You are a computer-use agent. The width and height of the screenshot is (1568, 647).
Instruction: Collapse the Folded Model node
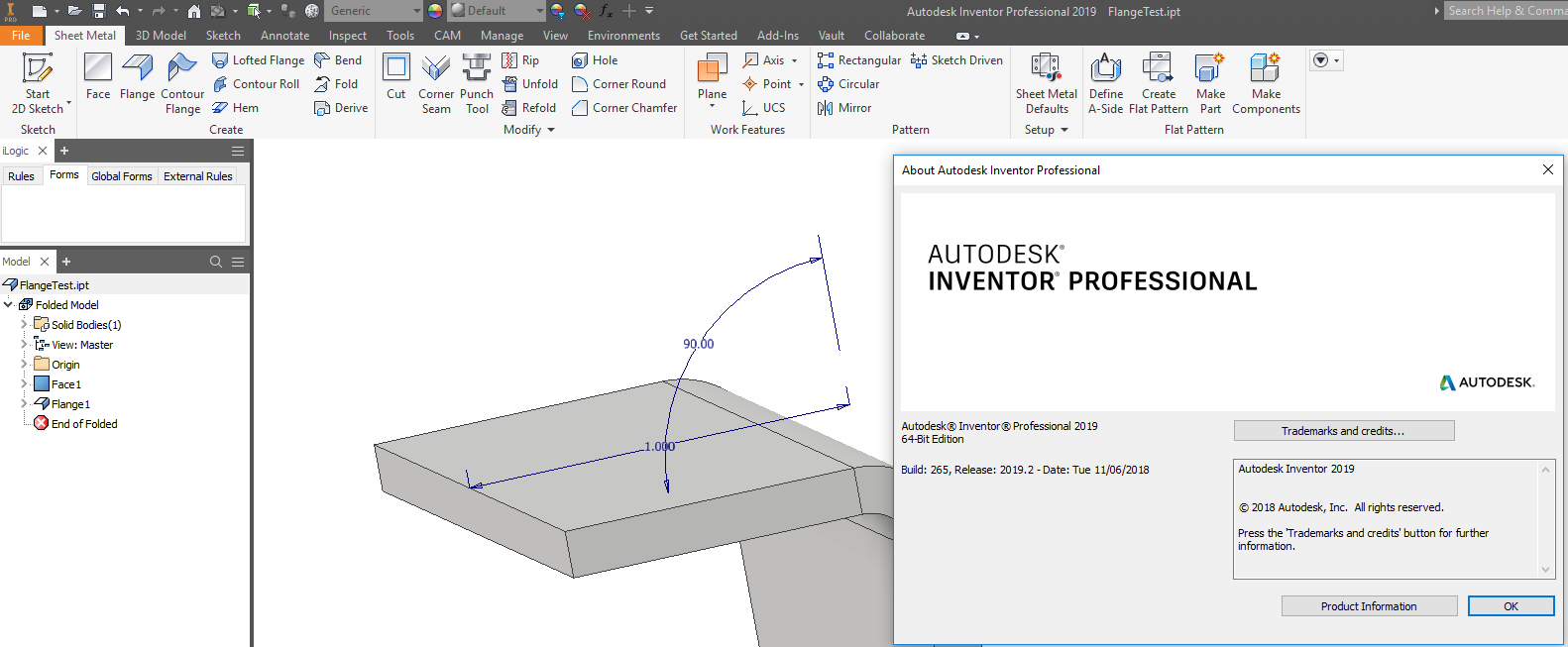pyautogui.click(x=9, y=305)
